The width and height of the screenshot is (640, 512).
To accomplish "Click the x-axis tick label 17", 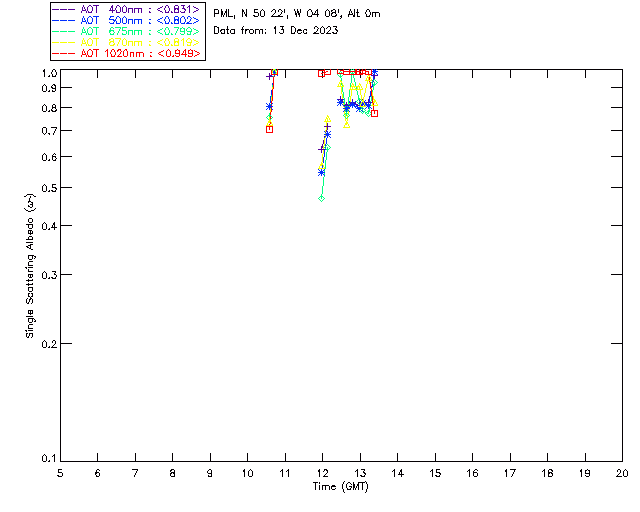I will pyautogui.click(x=510, y=473).
